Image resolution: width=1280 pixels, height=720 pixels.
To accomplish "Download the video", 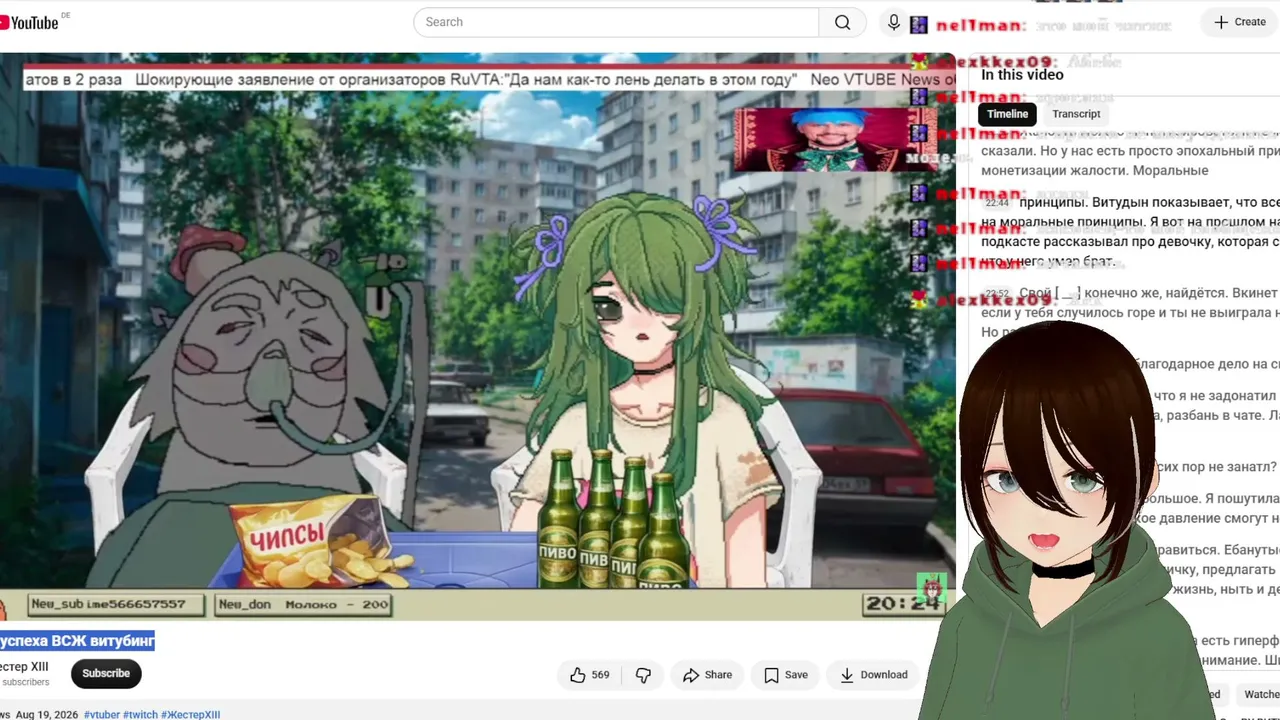I will pos(874,675).
